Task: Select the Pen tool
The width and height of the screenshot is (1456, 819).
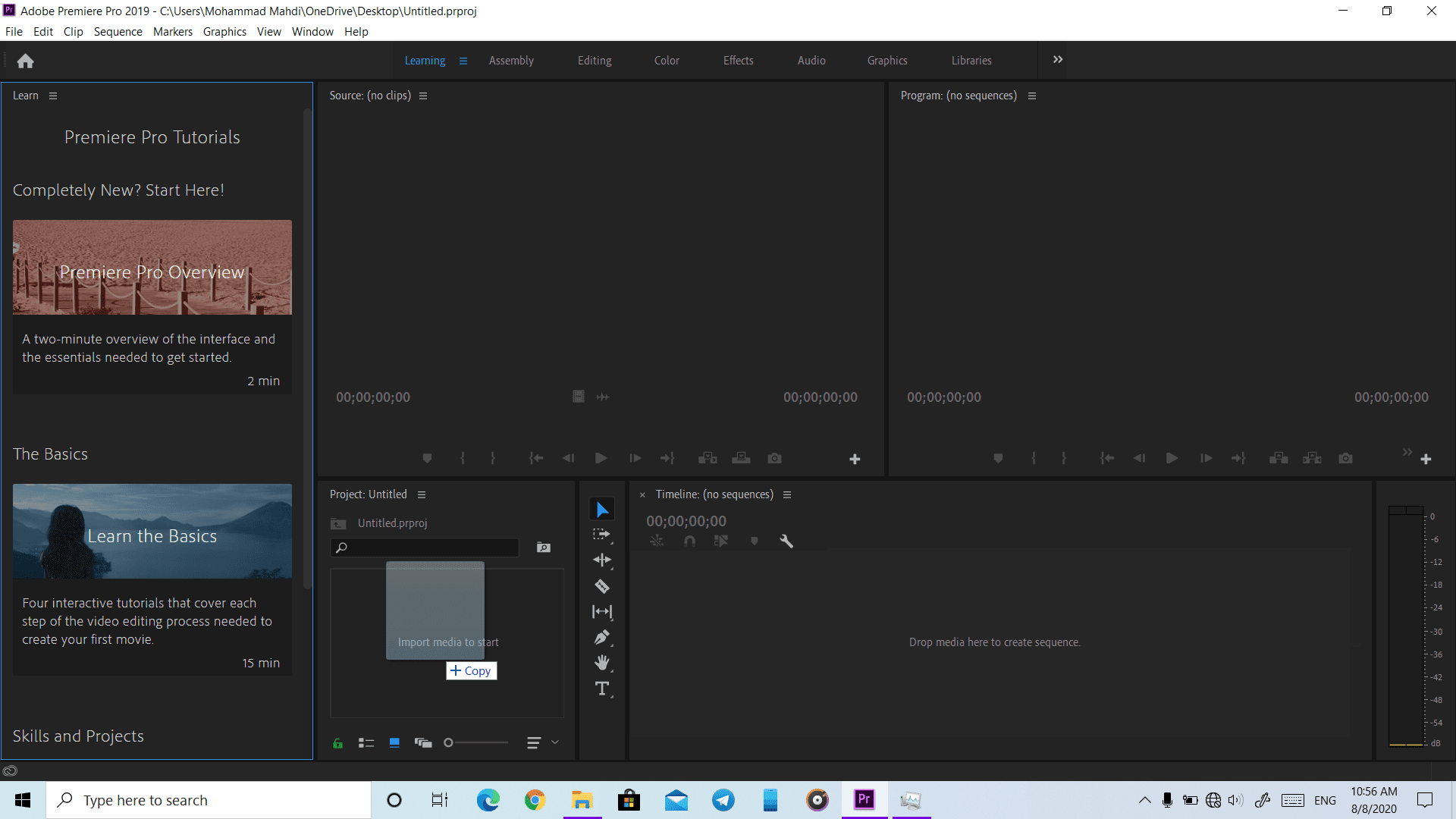Action: point(602,637)
